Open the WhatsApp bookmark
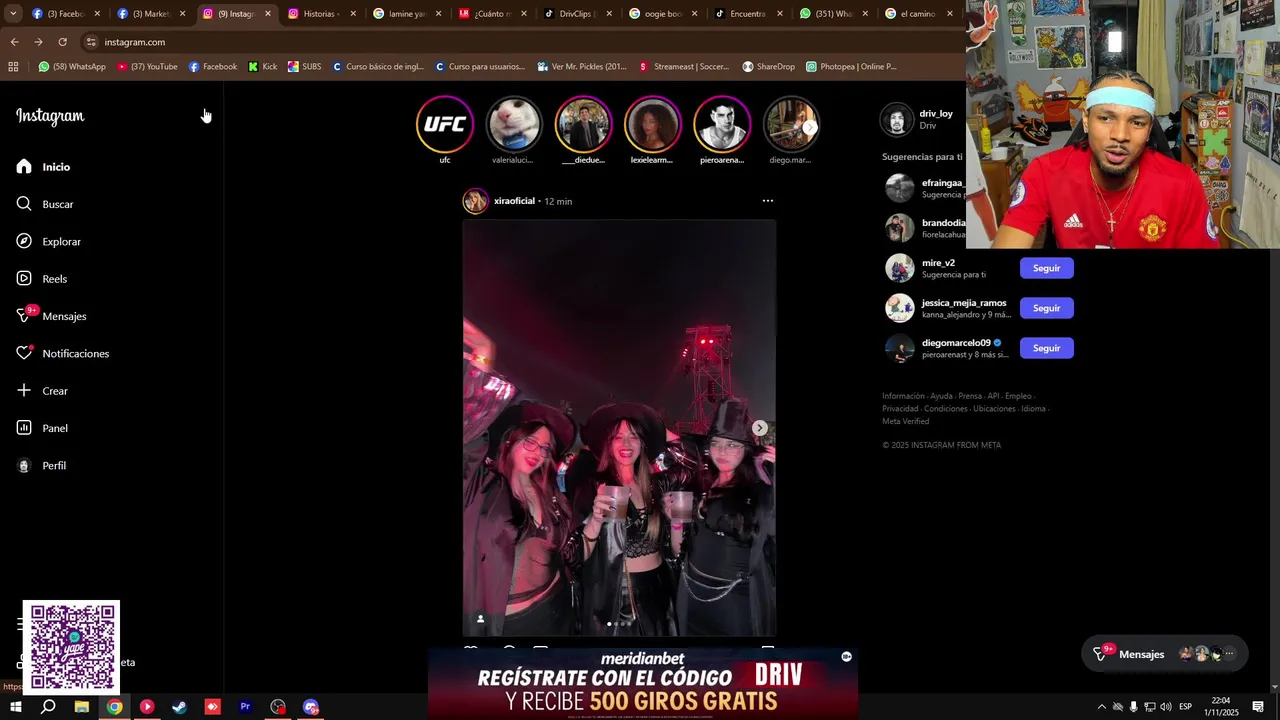Screen dimensions: 1280x720 72,67
